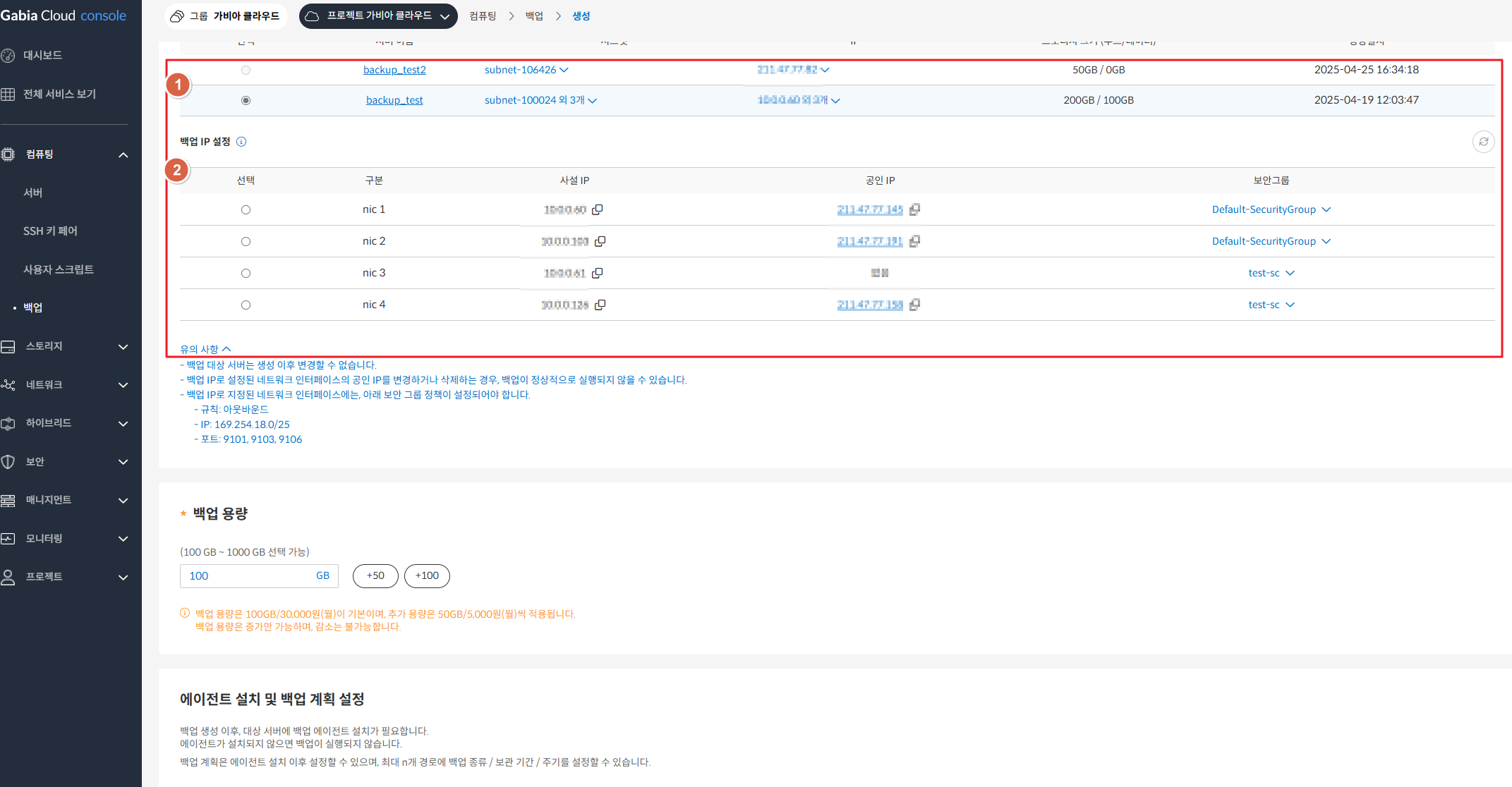Select the backup_test2 server radio button
1512x787 pixels.
click(x=246, y=70)
